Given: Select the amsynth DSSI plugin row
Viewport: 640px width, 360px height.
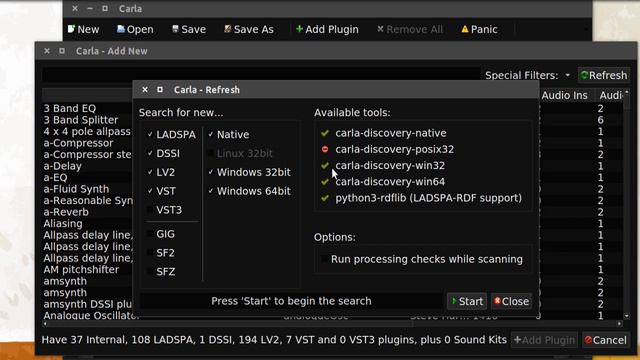Looking at the screenshot, I should 87,304.
